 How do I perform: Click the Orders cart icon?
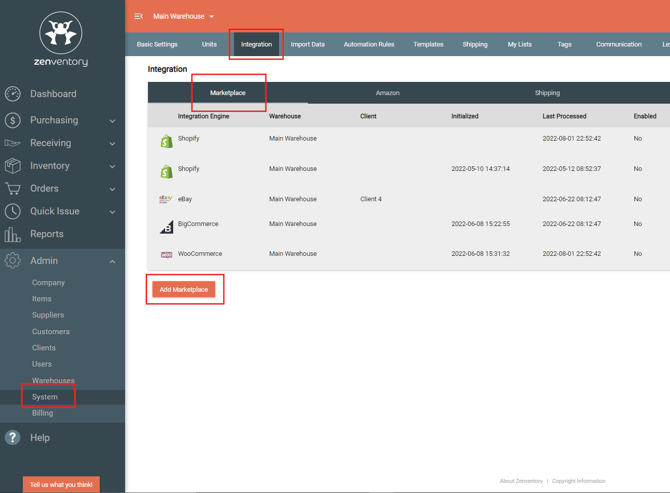pos(12,188)
